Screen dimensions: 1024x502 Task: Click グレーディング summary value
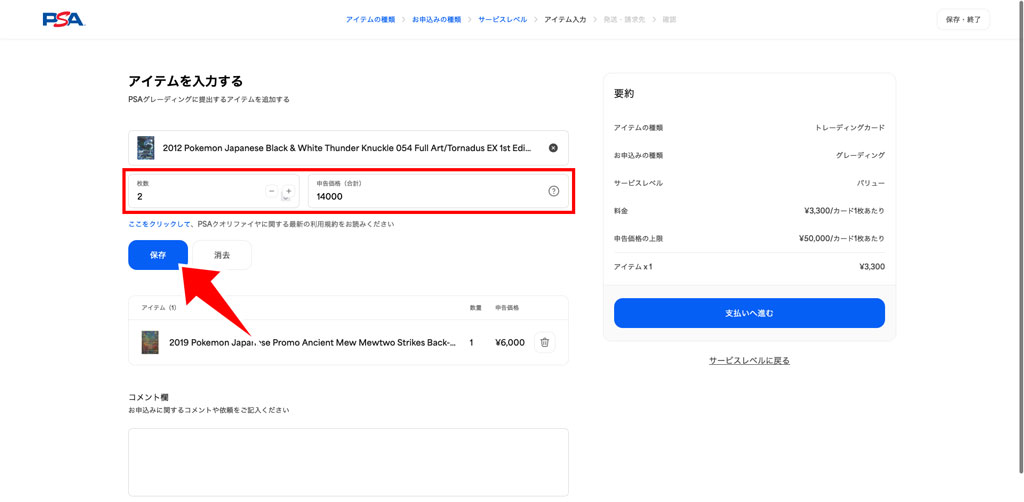(860, 155)
